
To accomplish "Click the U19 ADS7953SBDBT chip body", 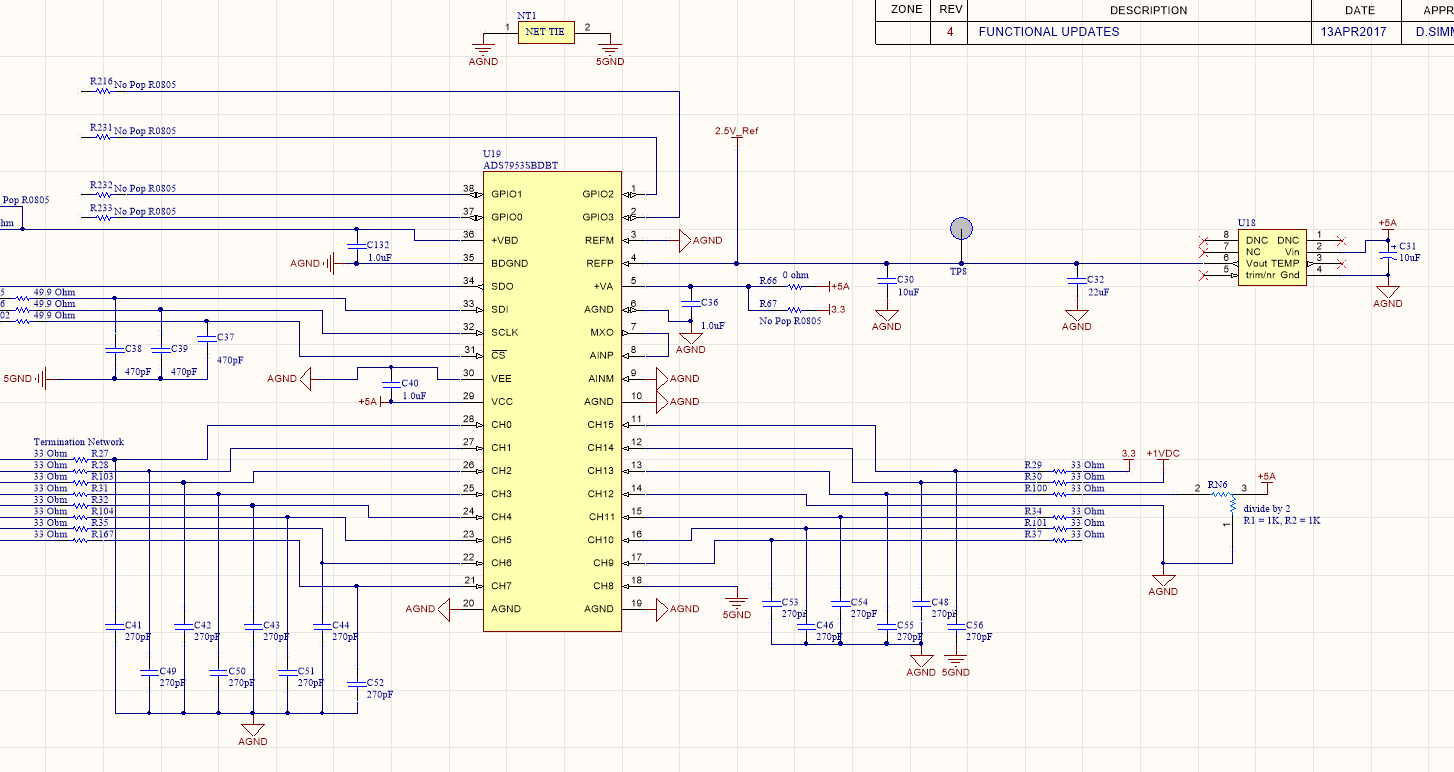I will pyautogui.click(x=552, y=400).
